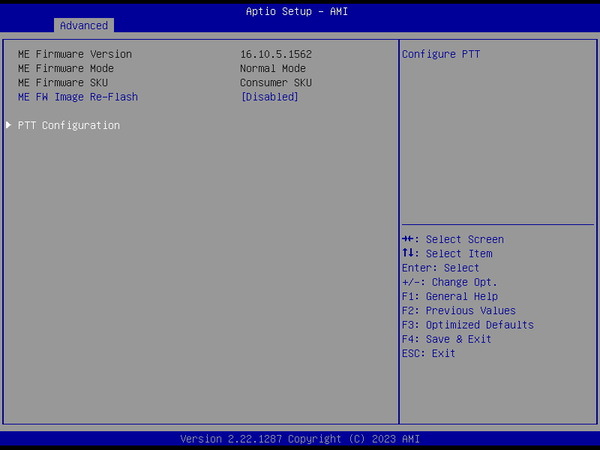600x450 pixels.
Task: Click the +/-: Change Opt. hint
Action: (x=450, y=282)
